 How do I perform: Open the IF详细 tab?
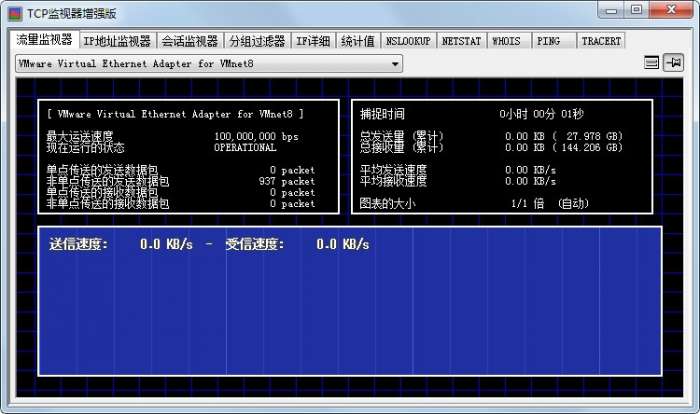tap(313, 41)
